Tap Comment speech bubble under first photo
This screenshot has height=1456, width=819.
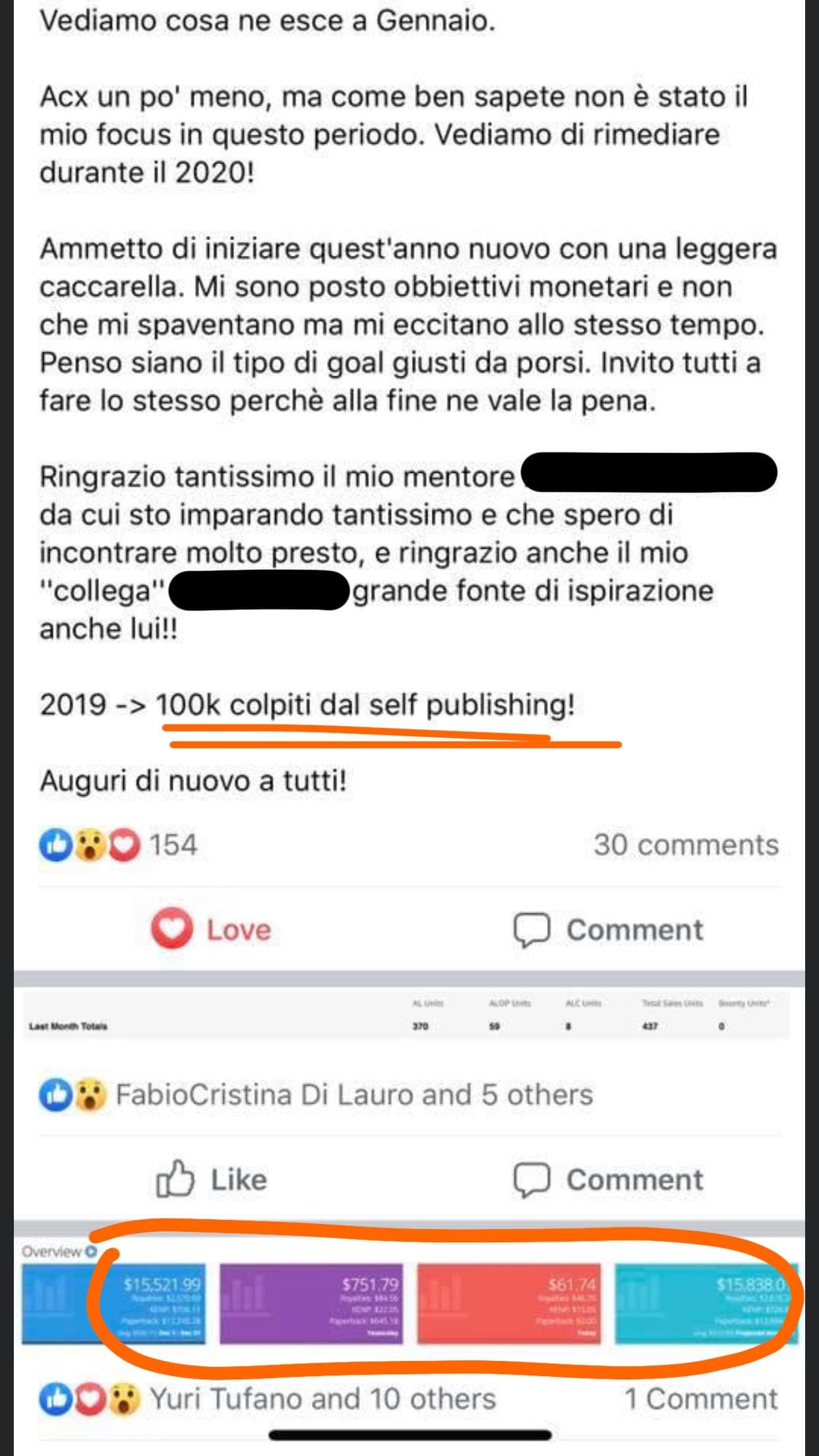531,1180
